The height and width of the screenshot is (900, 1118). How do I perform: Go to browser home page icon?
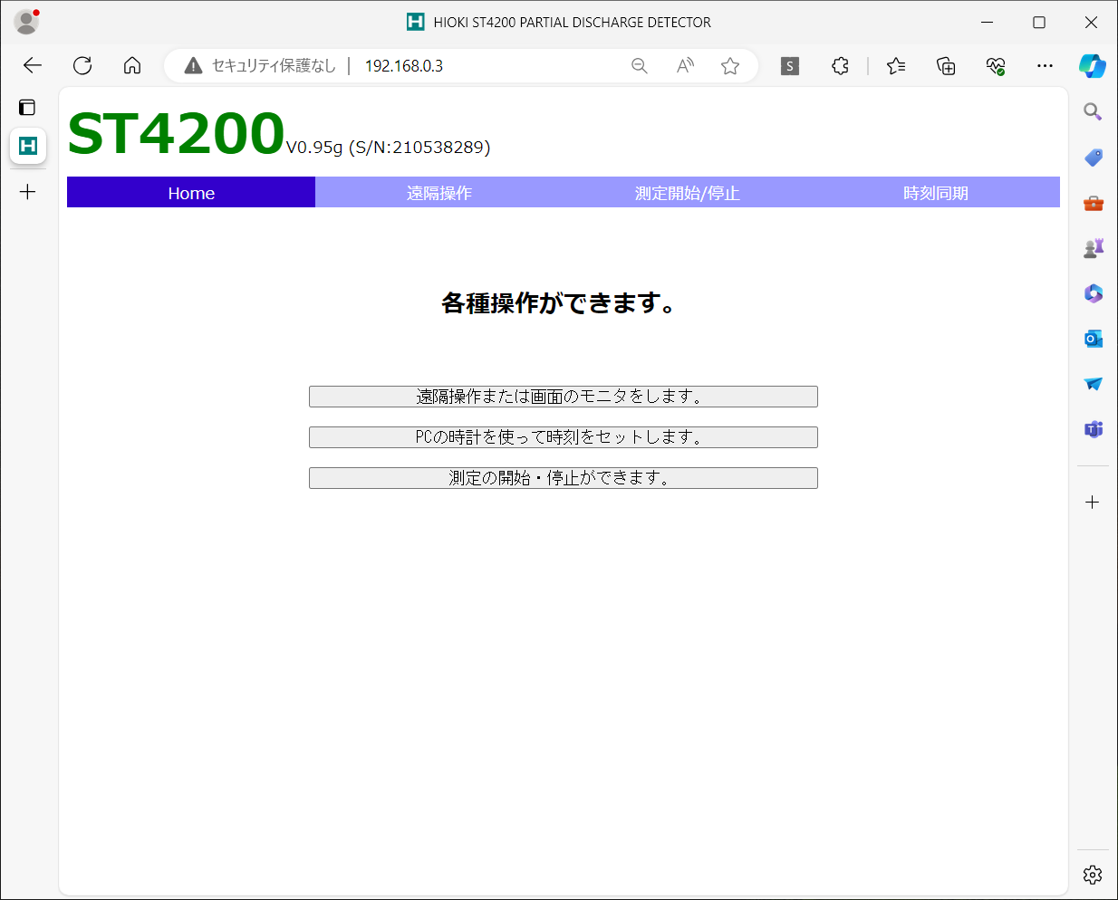(132, 66)
